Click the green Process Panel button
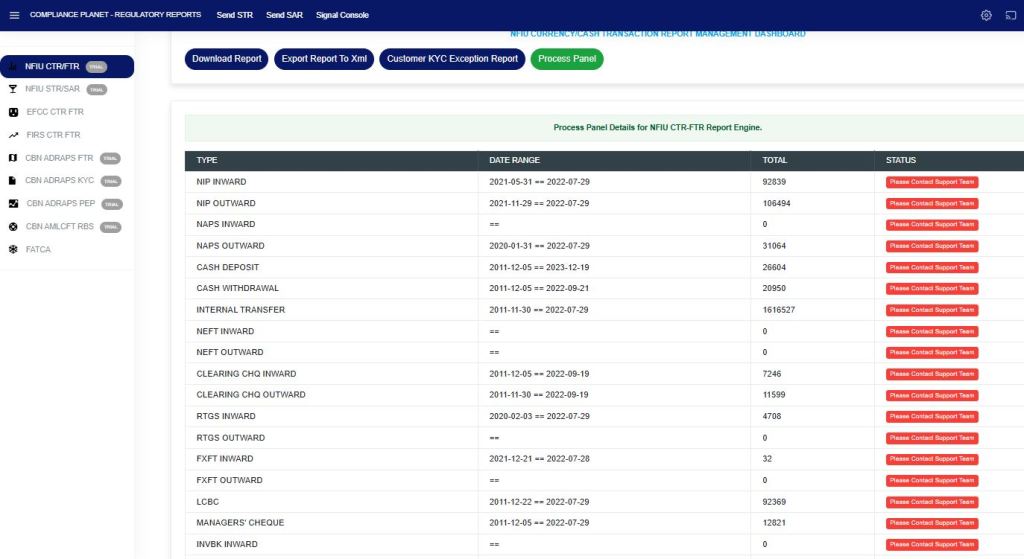The height and width of the screenshot is (559, 1024). [567, 59]
